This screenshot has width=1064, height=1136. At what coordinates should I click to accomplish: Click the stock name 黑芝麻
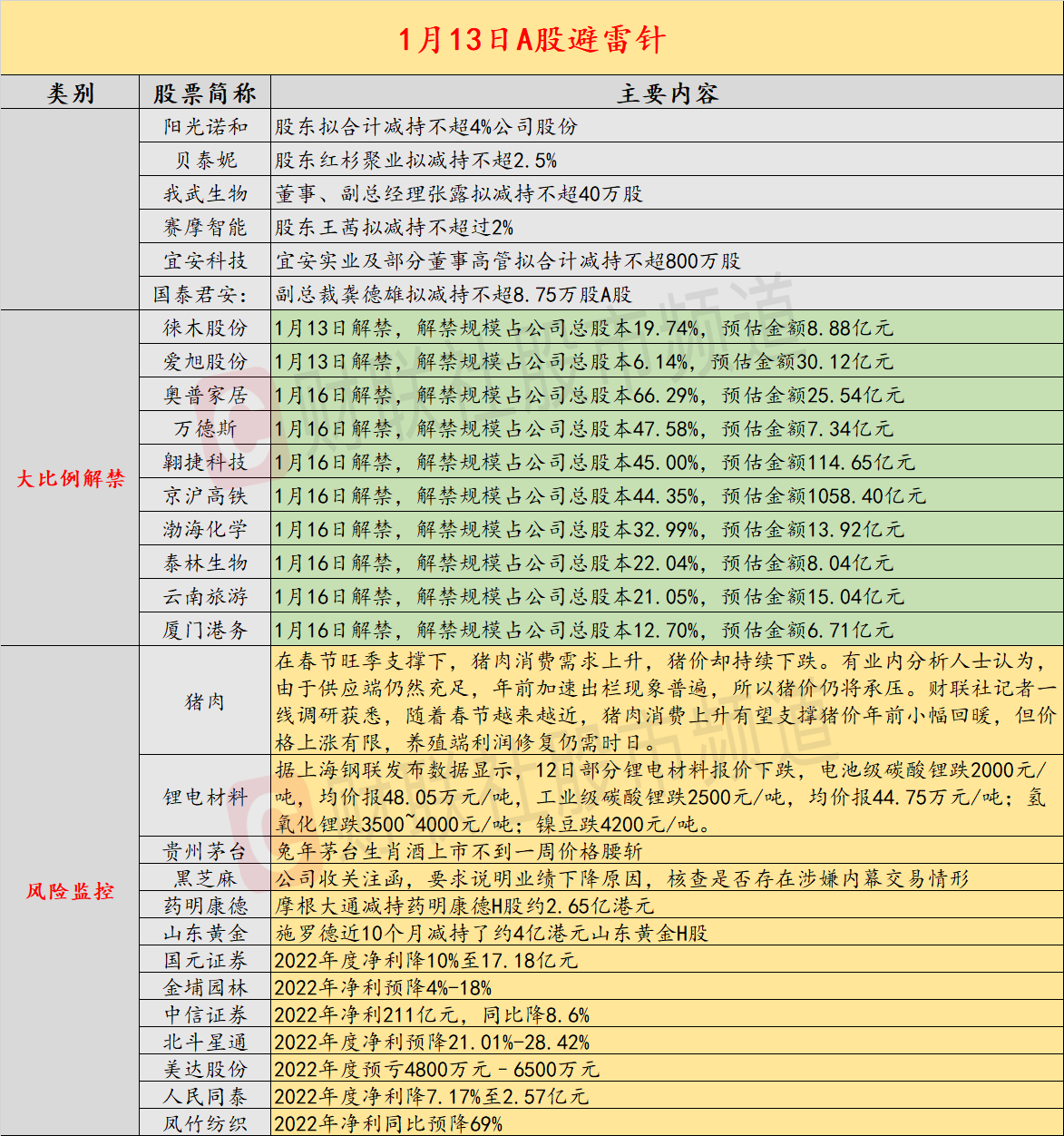point(205,878)
